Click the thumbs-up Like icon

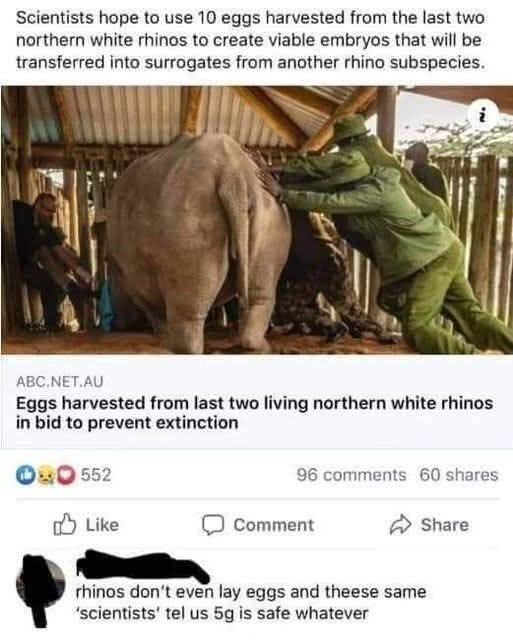65,525
